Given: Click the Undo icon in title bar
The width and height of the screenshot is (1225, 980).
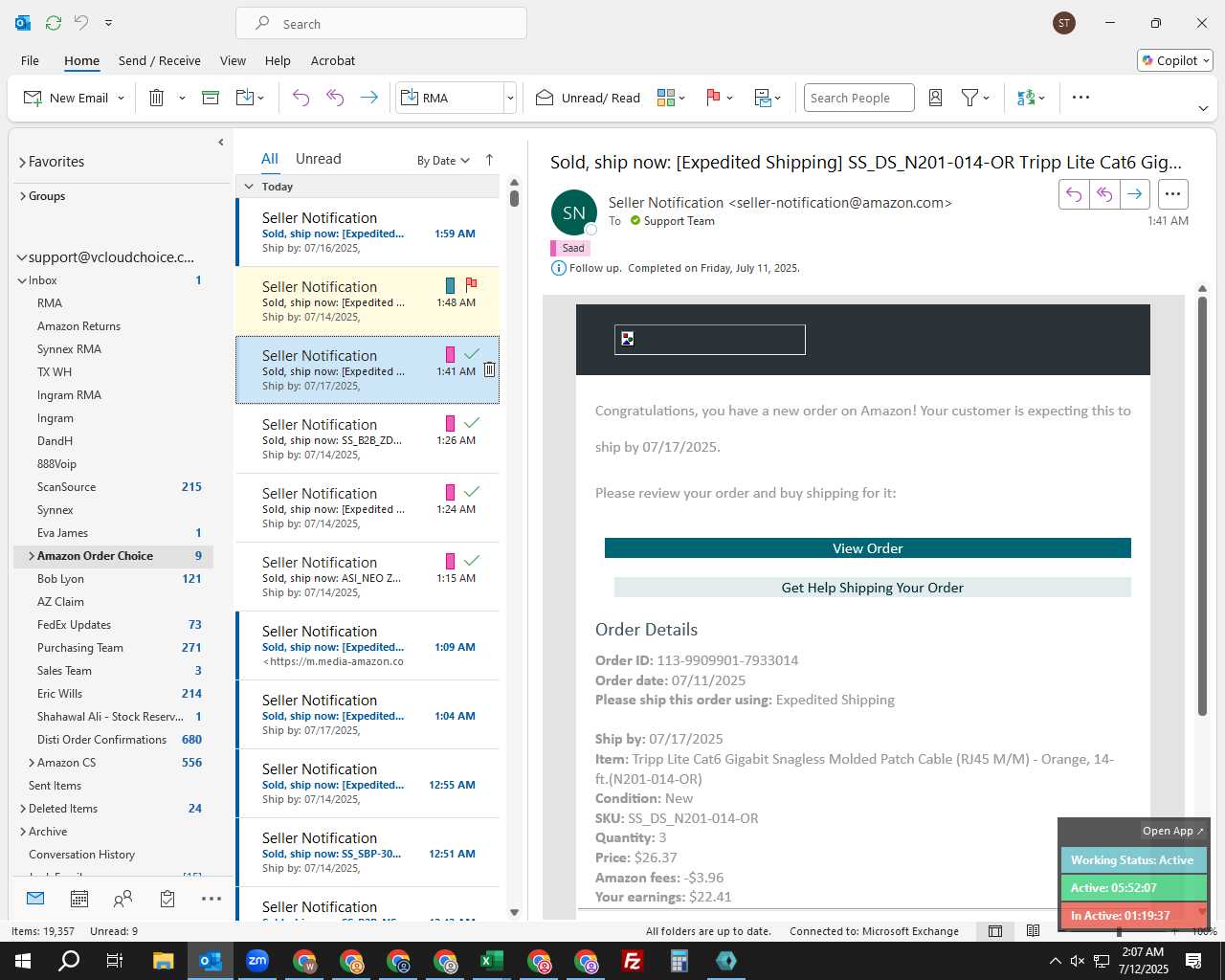Looking at the screenshot, I should (x=81, y=23).
